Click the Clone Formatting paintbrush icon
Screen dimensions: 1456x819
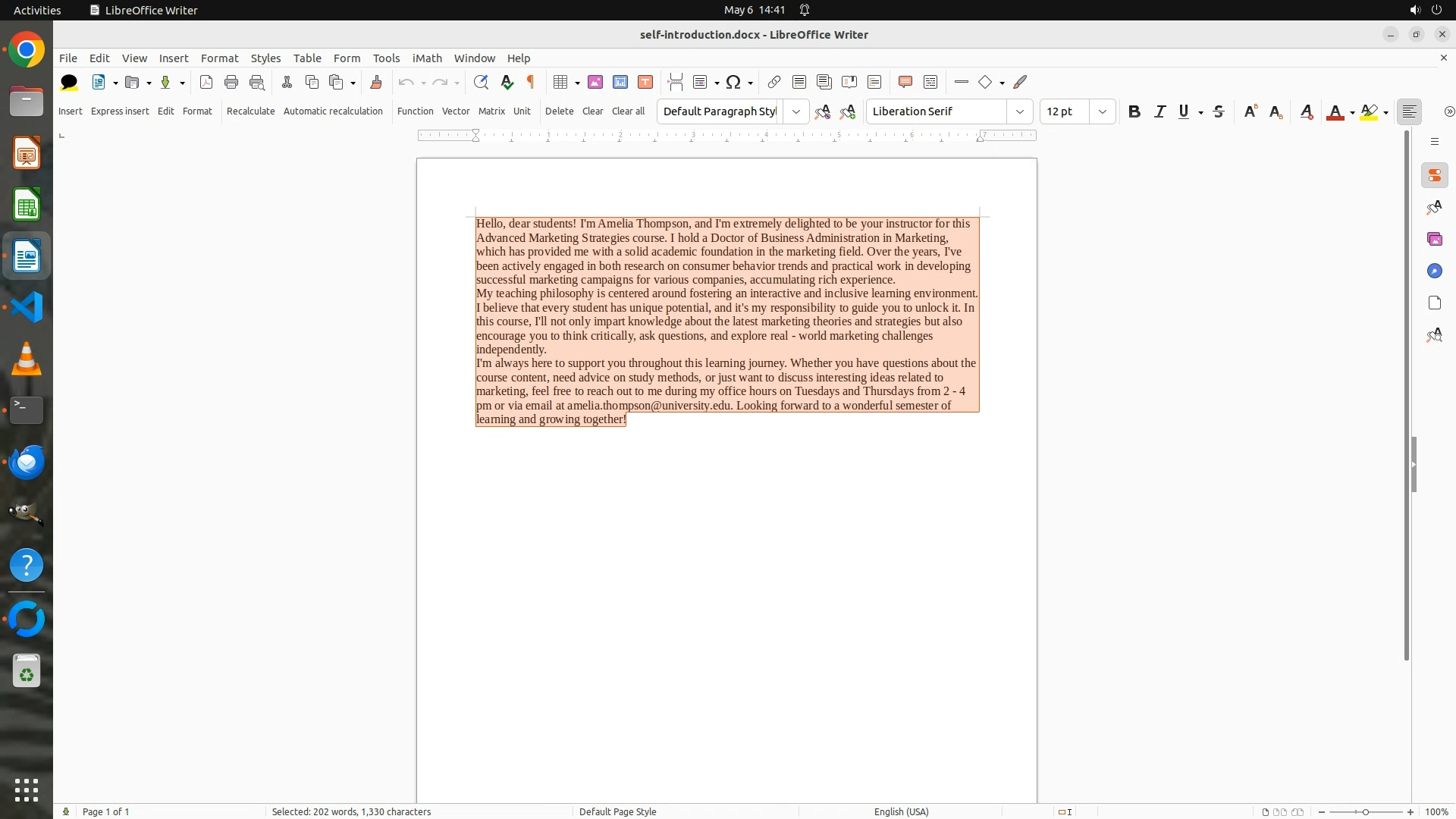click(375, 82)
